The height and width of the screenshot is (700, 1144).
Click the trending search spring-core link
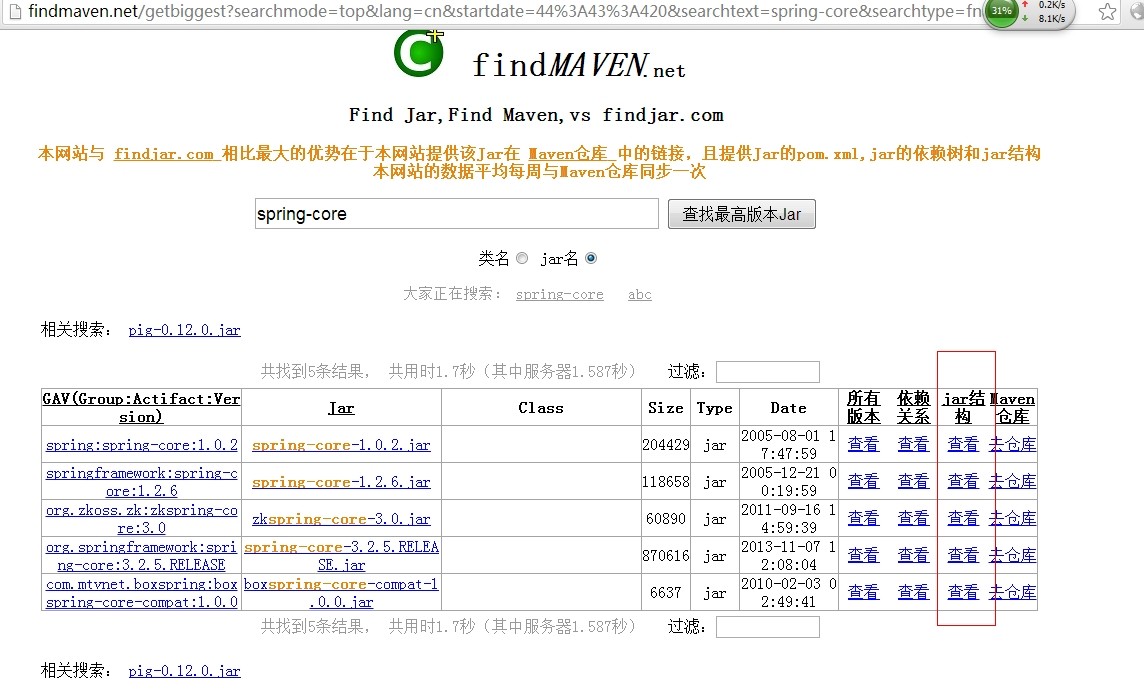pos(560,295)
